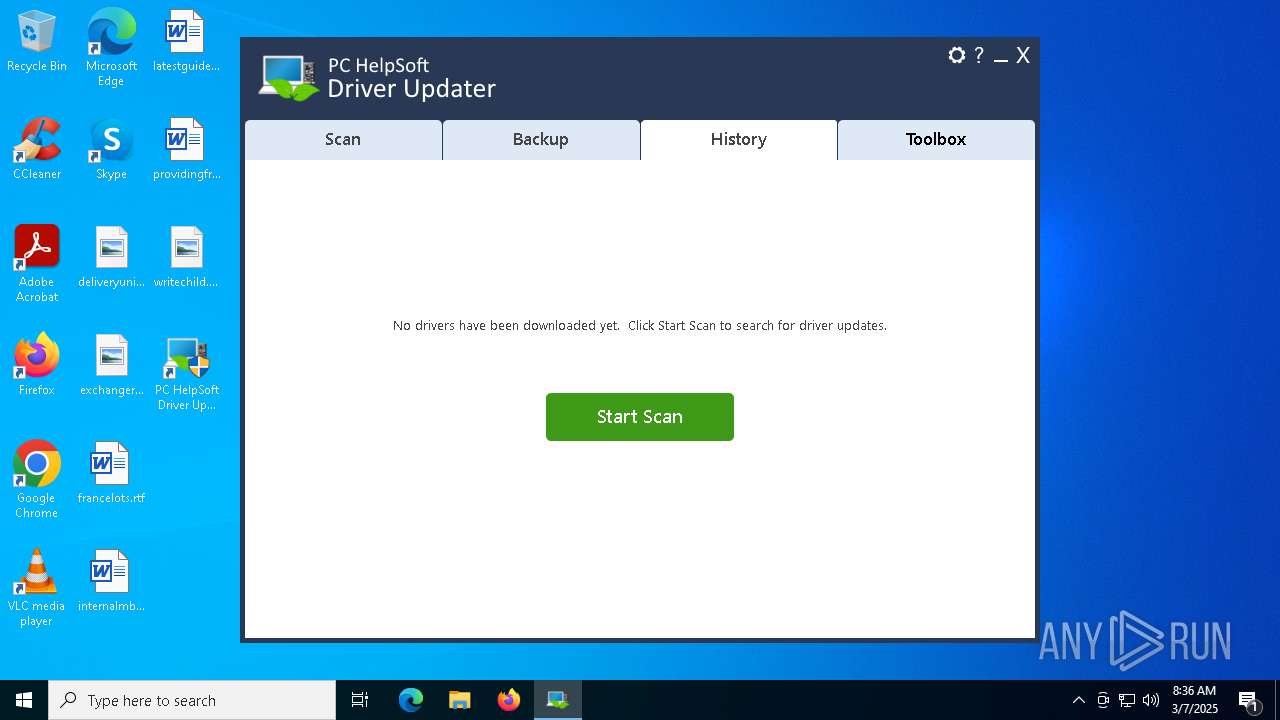Click the green Start Scan button
1280x720 pixels.
(x=640, y=417)
